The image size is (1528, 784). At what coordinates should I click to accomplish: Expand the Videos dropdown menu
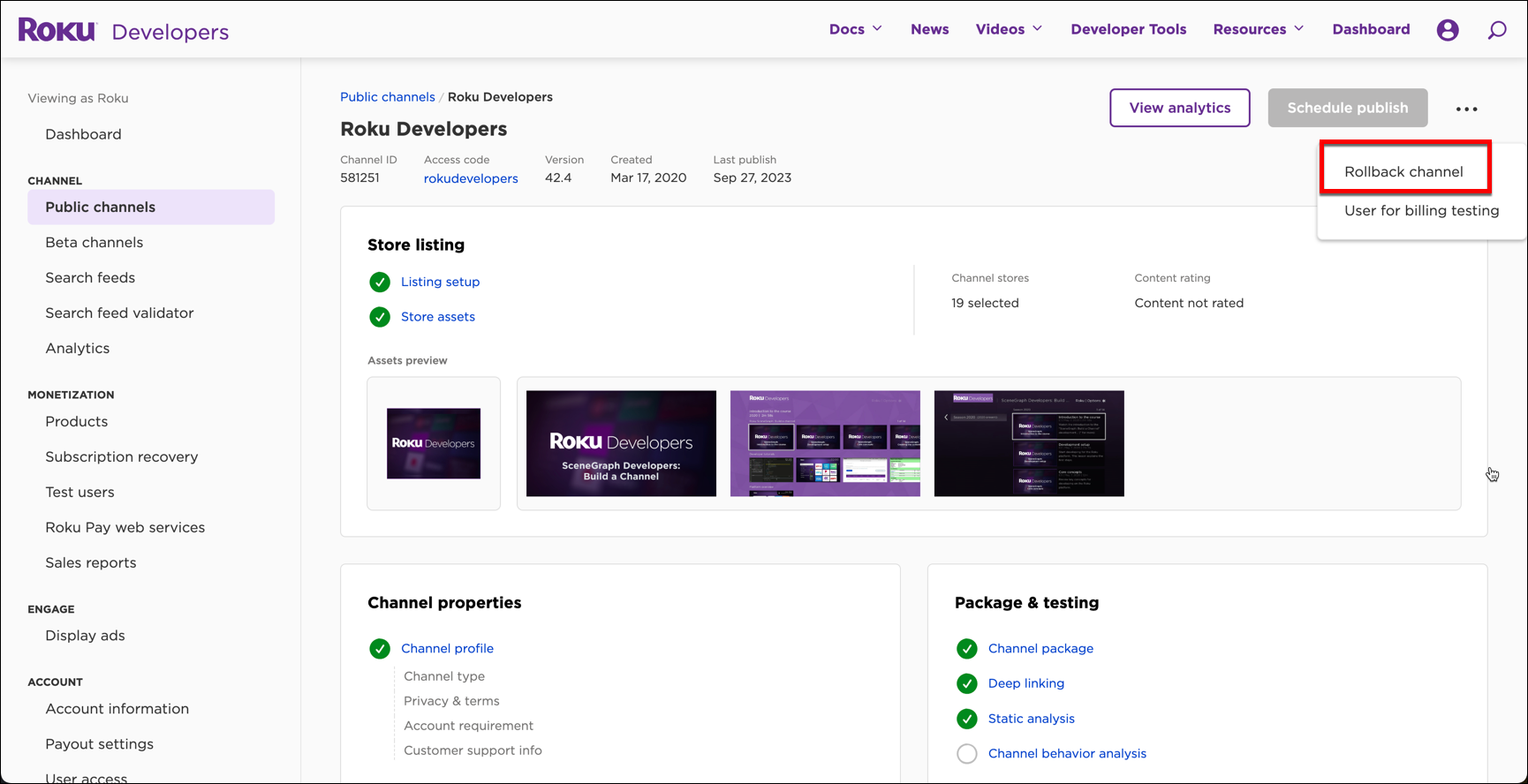tap(1009, 29)
